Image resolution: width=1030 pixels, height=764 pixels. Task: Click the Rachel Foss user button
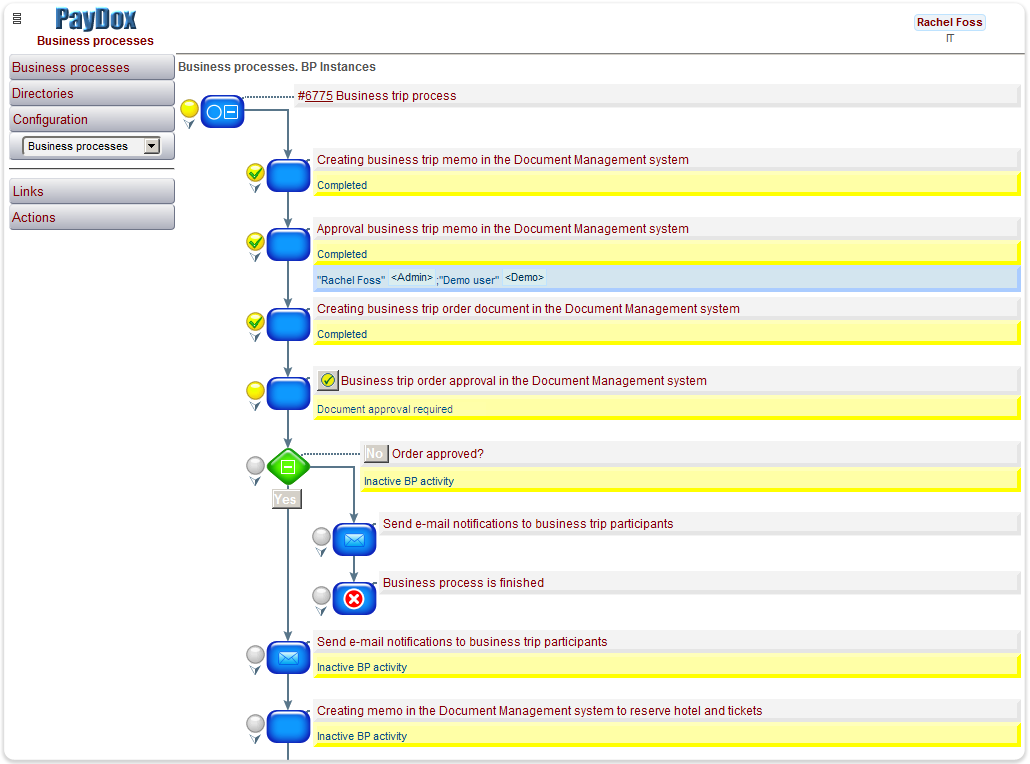[949, 22]
